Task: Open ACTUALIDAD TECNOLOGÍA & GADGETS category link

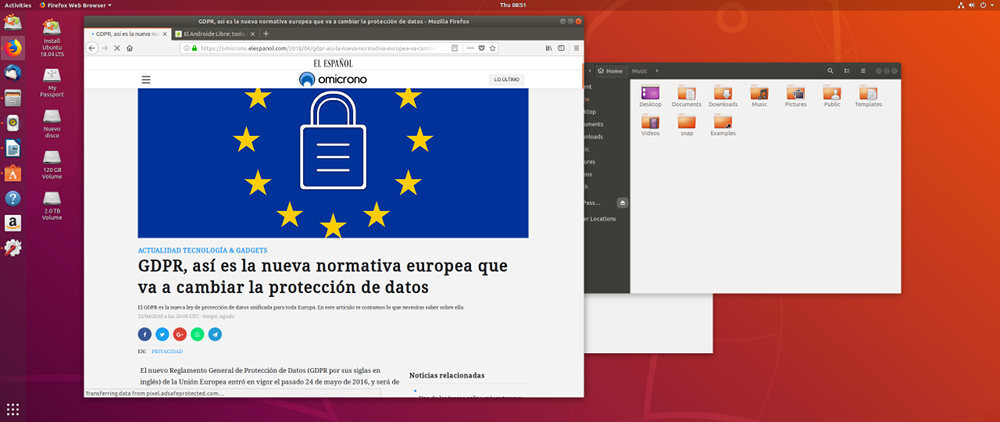Action: click(x=203, y=251)
